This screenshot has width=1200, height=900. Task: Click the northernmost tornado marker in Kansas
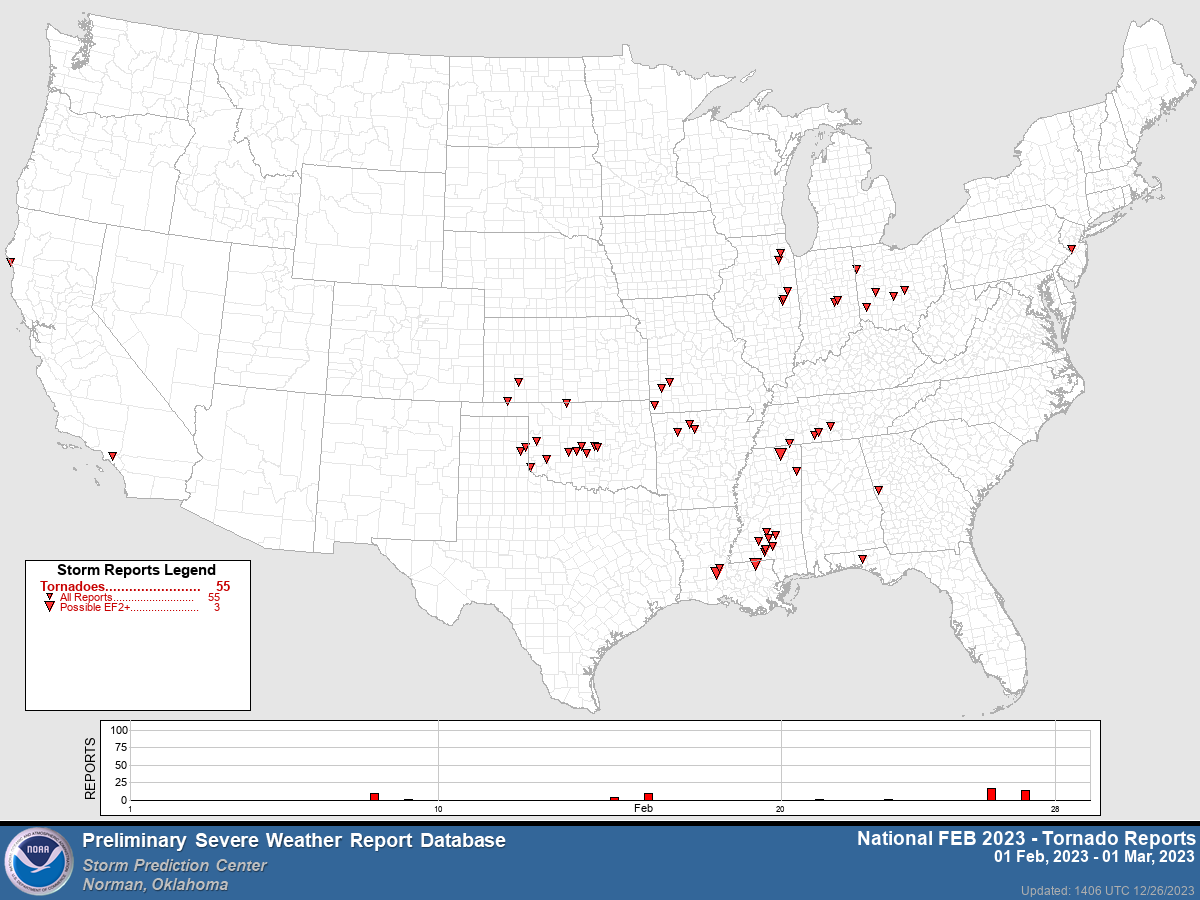click(518, 382)
